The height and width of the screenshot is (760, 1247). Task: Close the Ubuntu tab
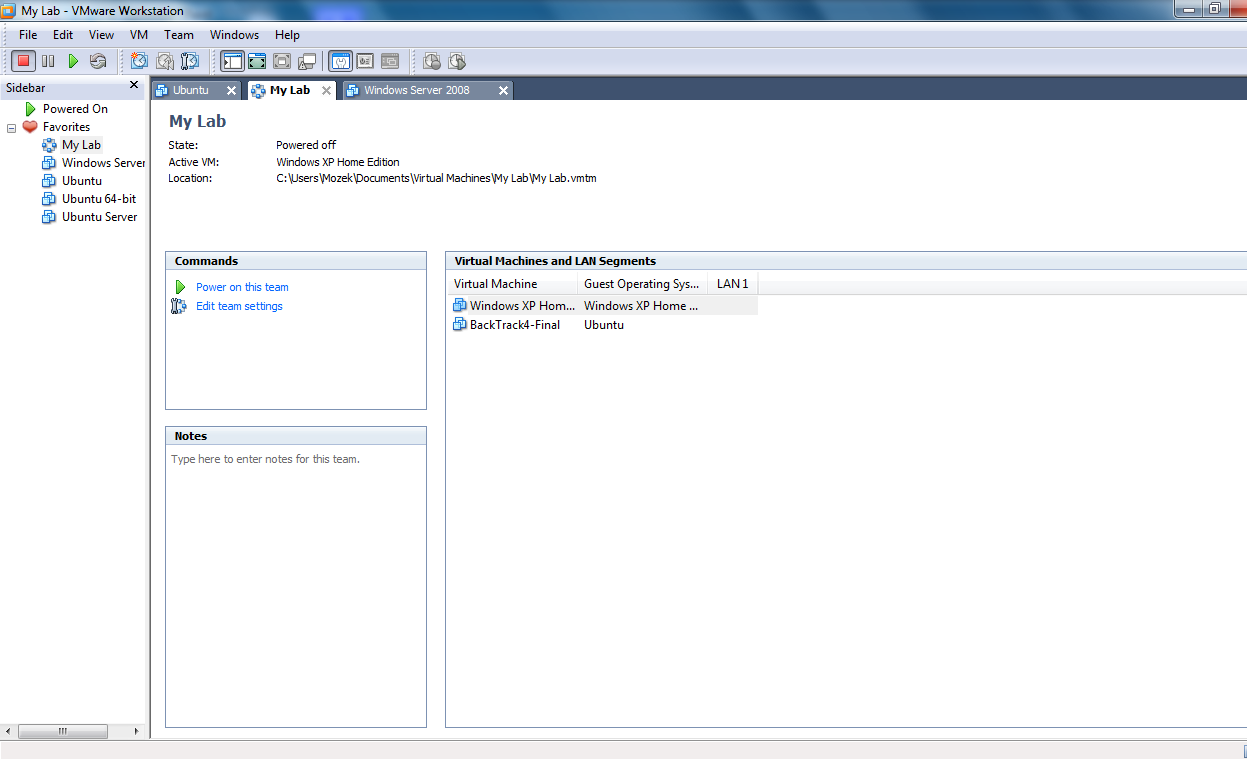231,90
